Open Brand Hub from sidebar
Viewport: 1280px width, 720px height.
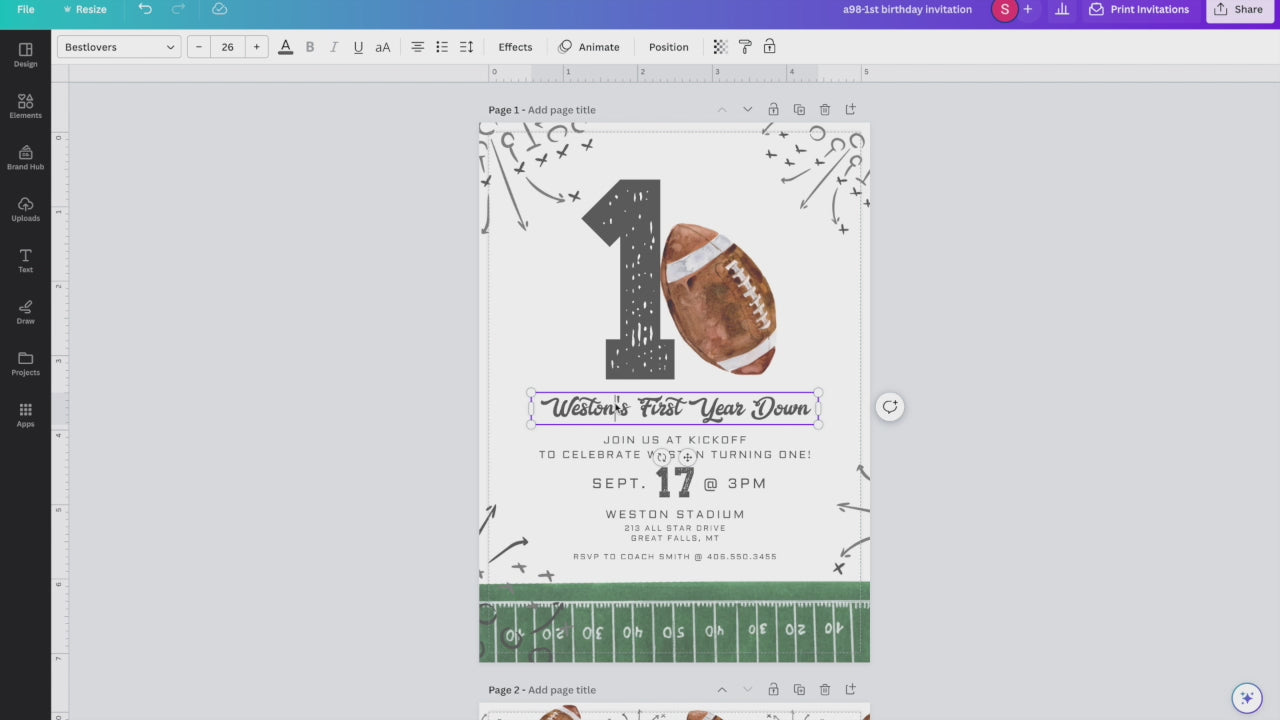(25, 158)
